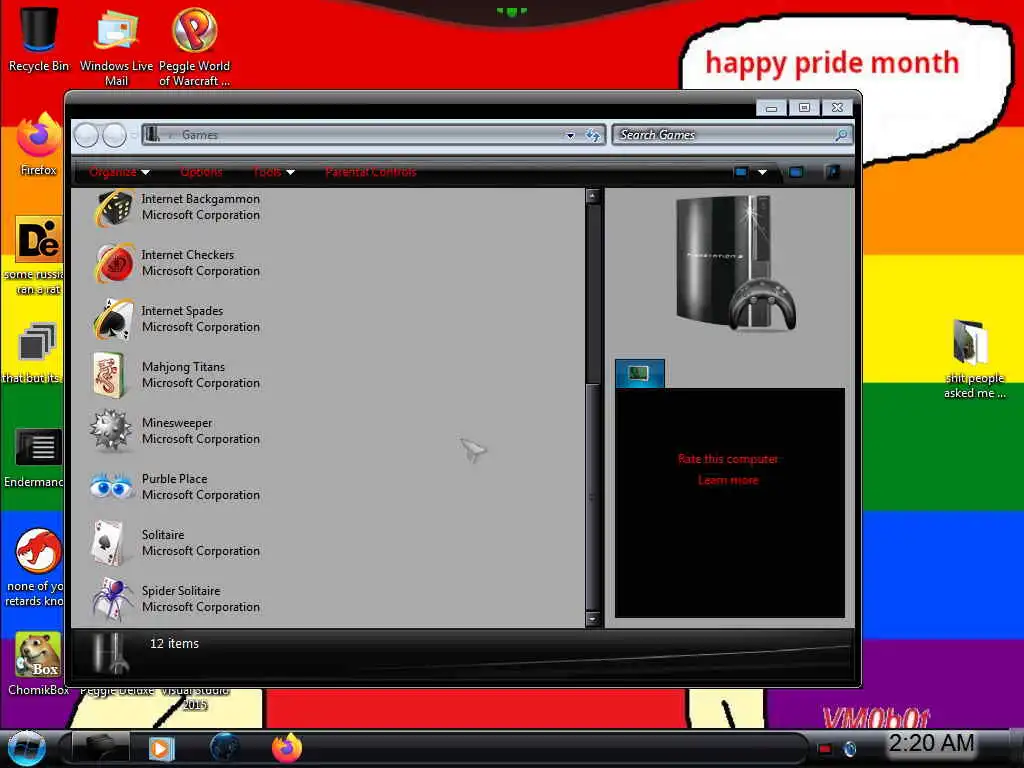
Task: Click the red flag tray icon
Action: pos(825,748)
